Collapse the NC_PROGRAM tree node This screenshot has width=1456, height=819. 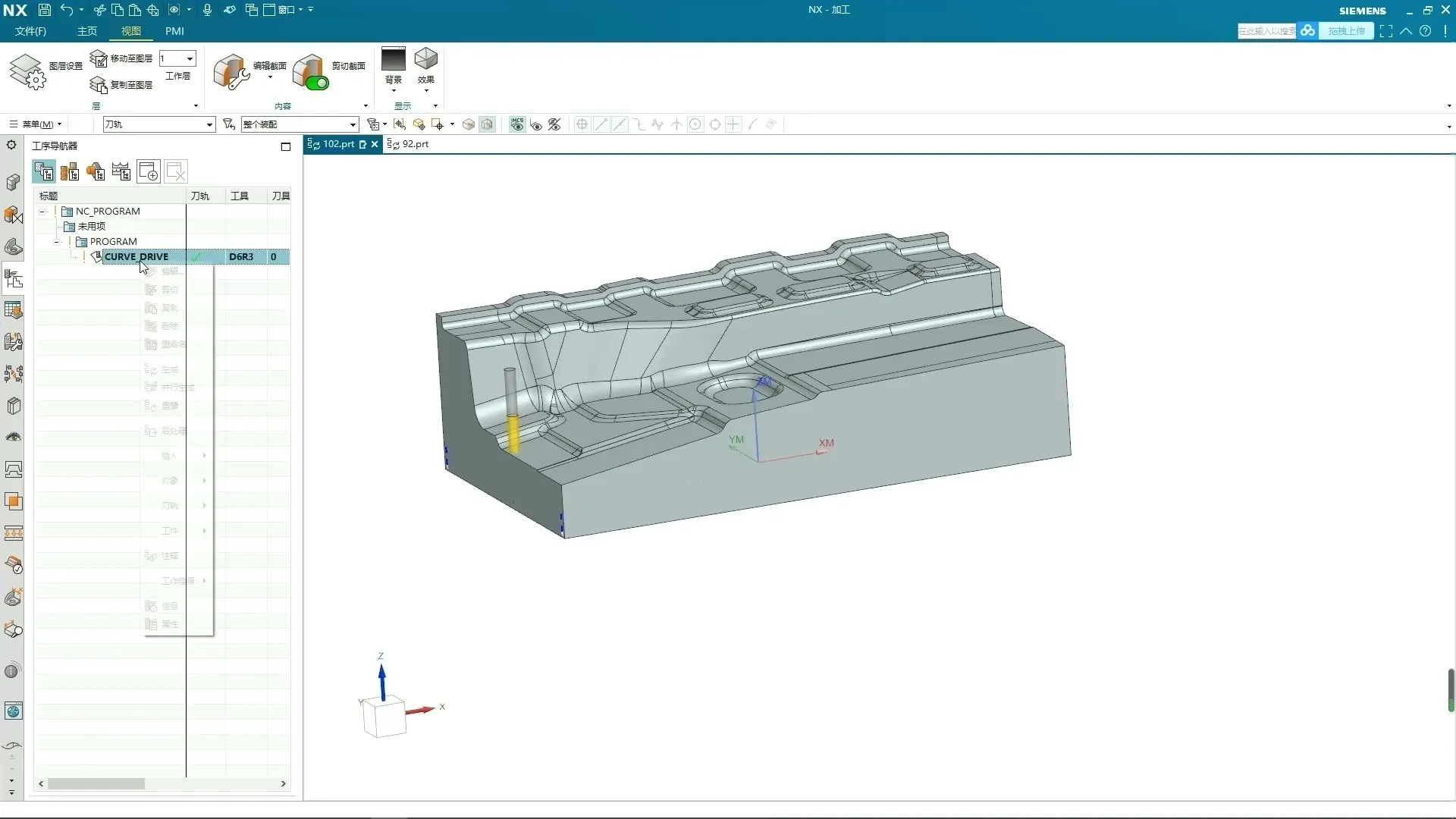coord(43,212)
